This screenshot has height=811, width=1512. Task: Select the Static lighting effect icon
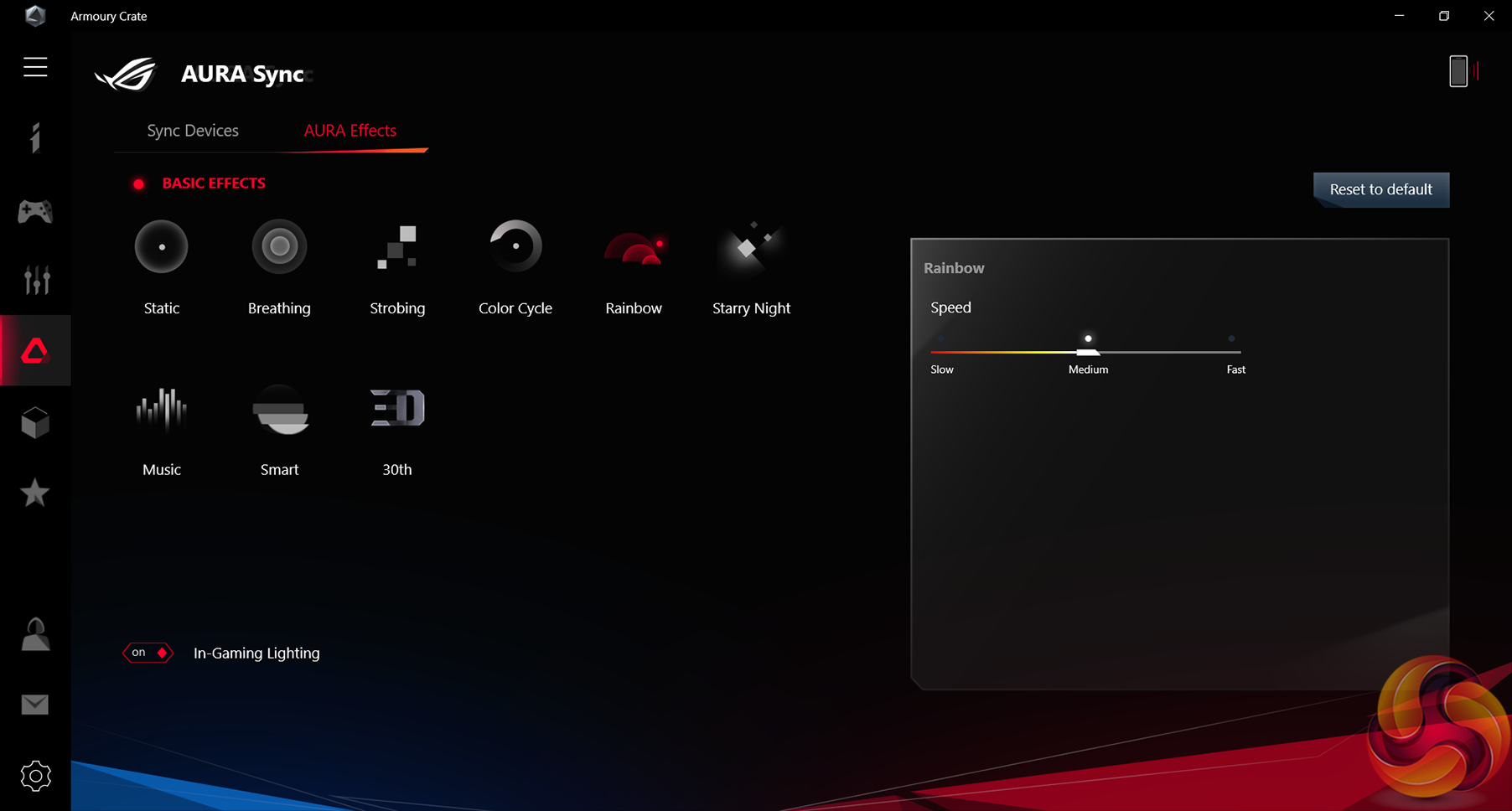point(162,246)
